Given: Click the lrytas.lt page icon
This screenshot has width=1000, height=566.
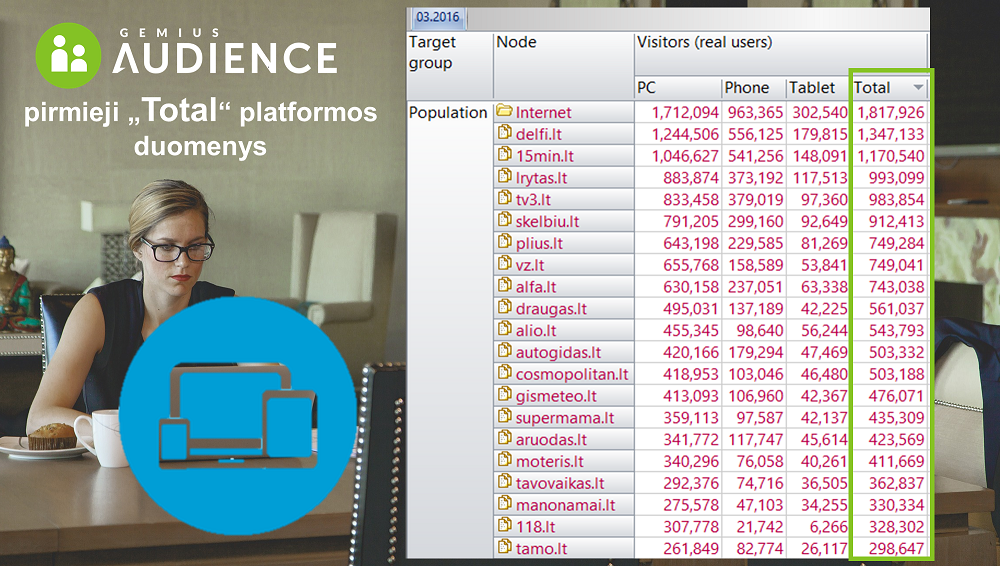Looking at the screenshot, I should point(504,176).
